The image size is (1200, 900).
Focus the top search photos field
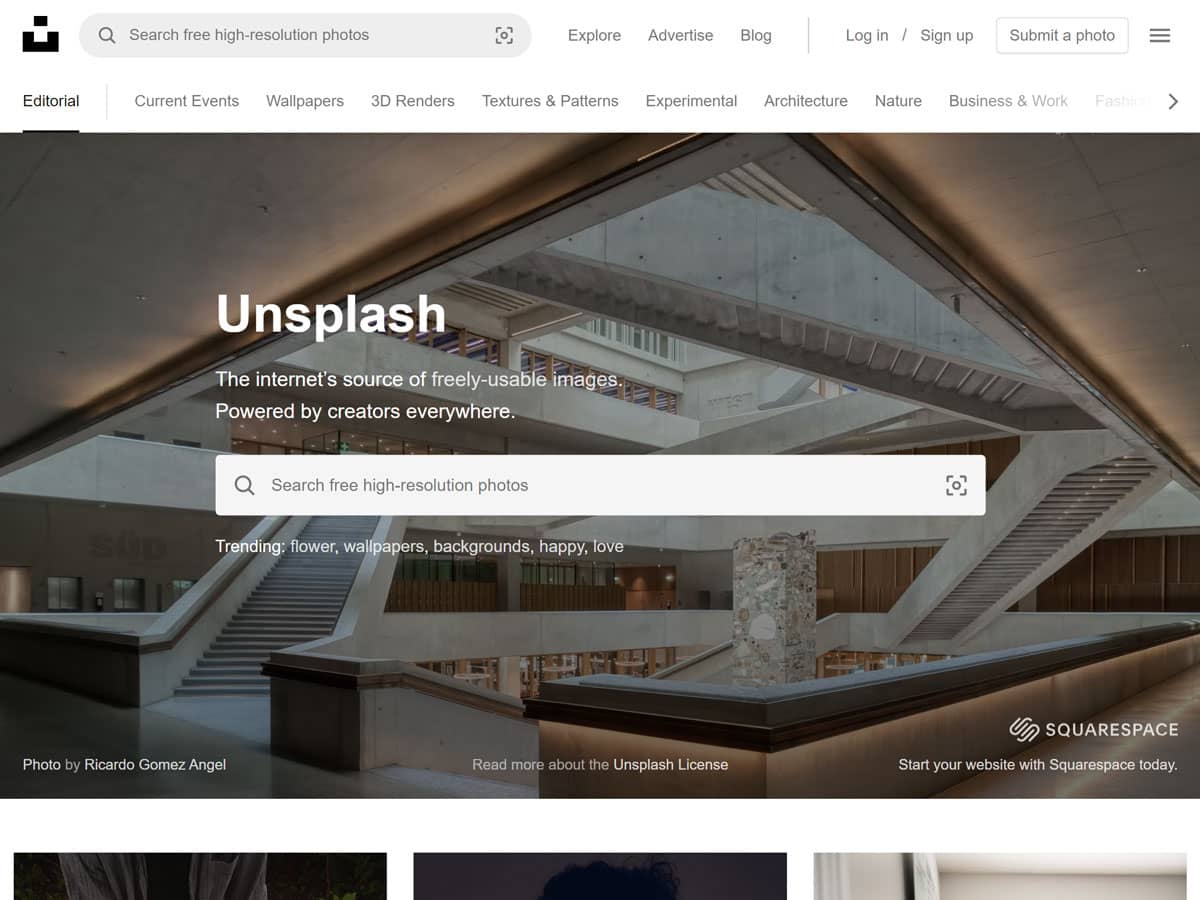point(305,35)
